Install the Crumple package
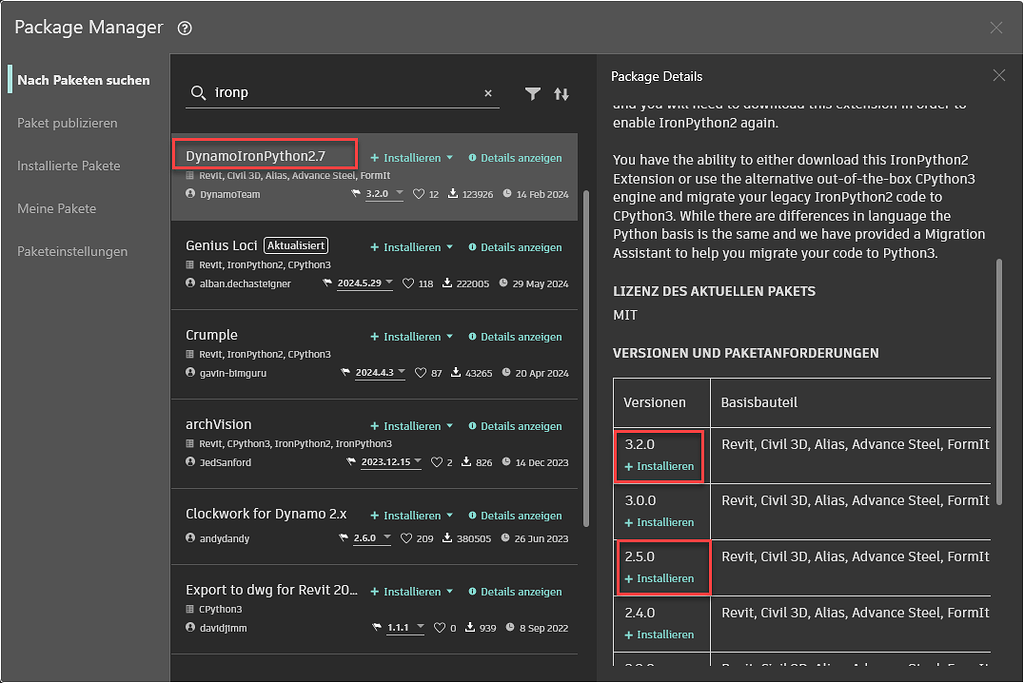The height and width of the screenshot is (683, 1024). [x=406, y=336]
